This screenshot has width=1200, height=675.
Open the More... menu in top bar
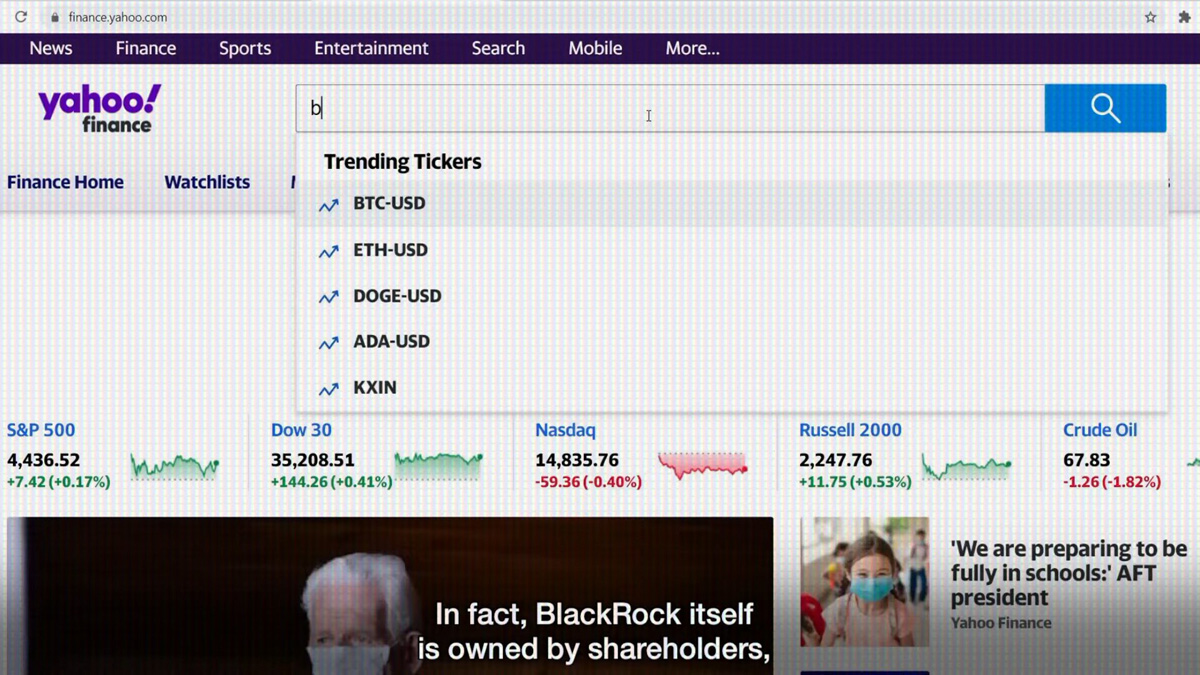pos(692,48)
